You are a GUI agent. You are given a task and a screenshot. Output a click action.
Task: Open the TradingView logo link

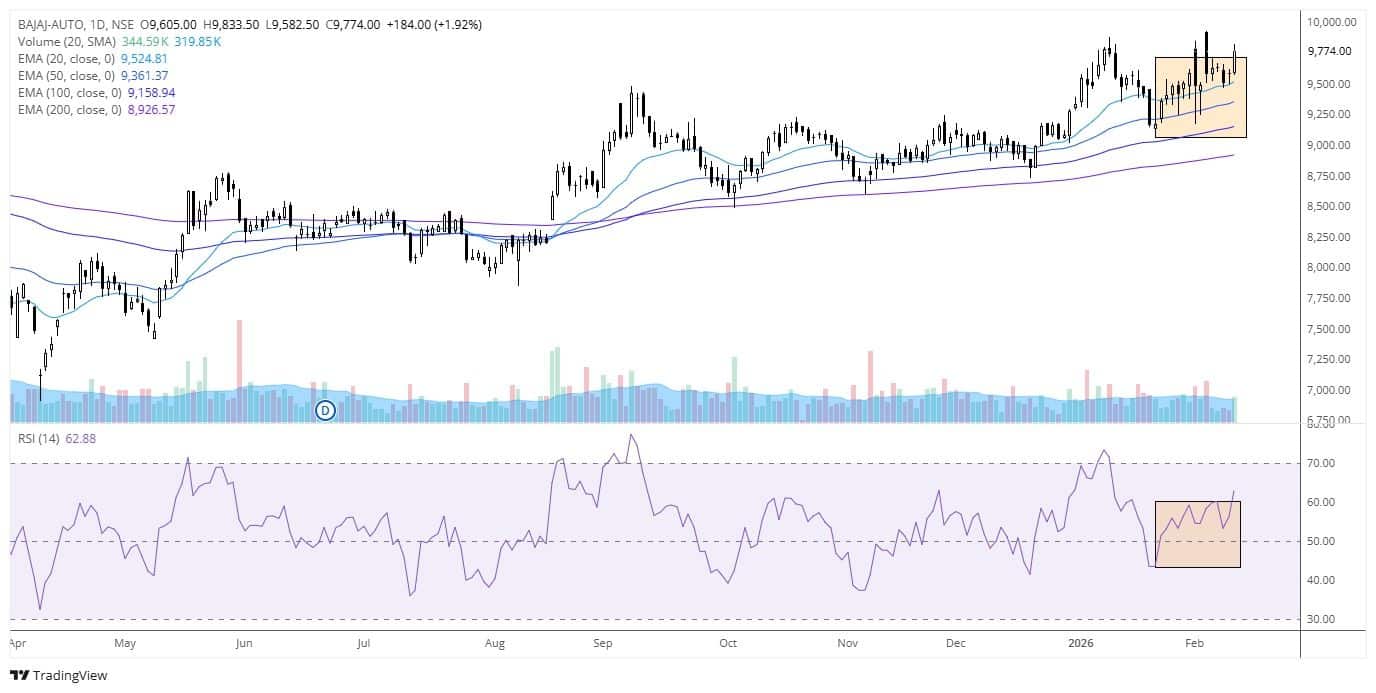tap(58, 675)
